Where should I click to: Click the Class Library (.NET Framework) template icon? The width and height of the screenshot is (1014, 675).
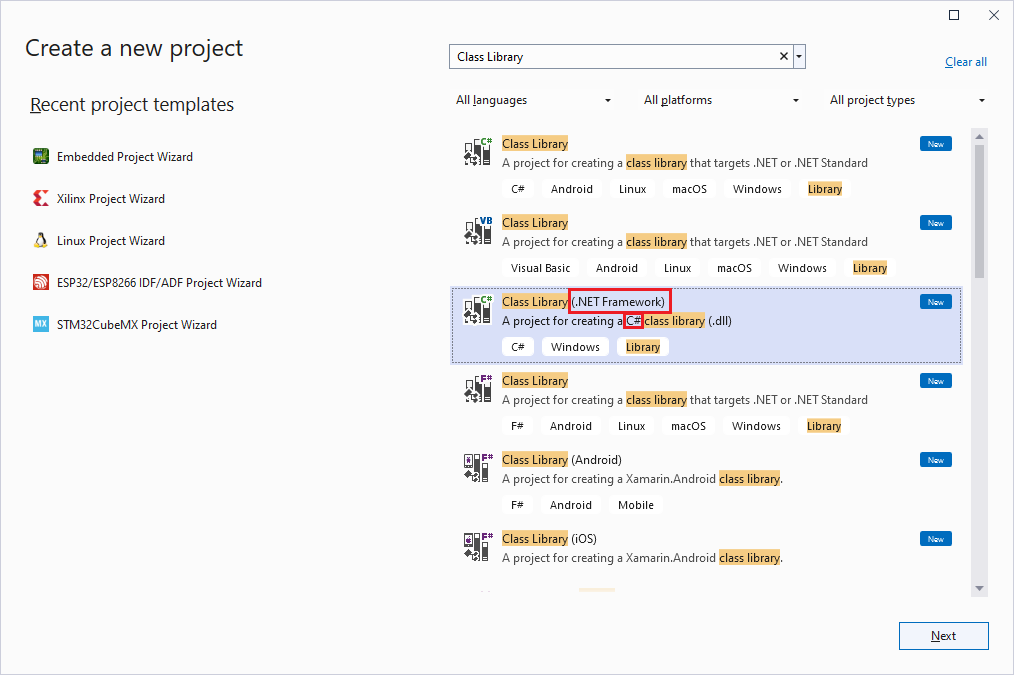[478, 310]
